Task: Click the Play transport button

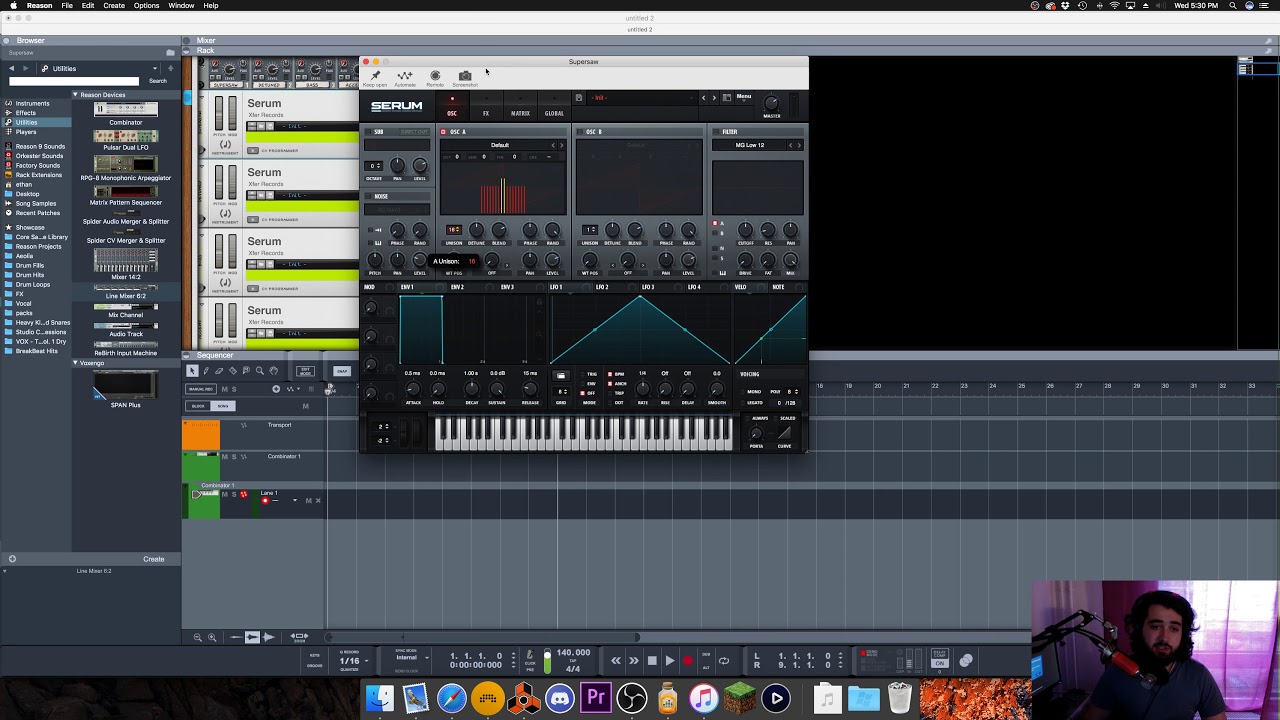Action: (x=670, y=661)
